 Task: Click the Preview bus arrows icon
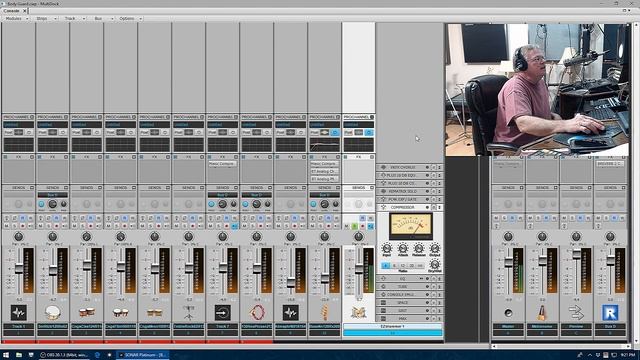576,313
